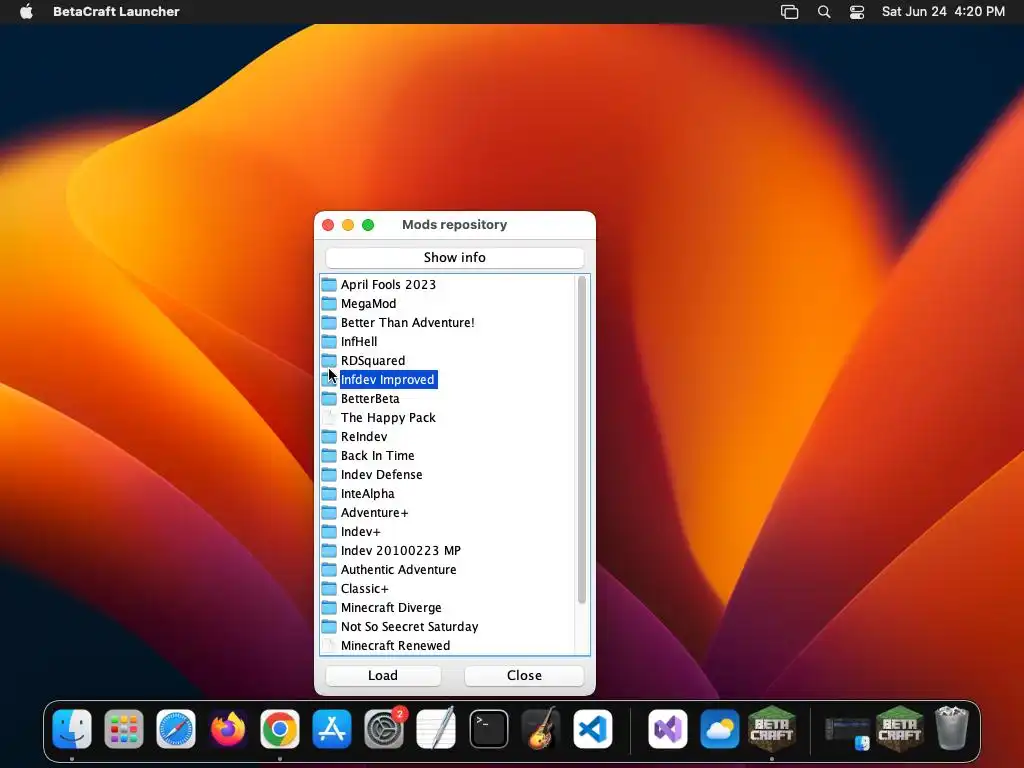Viewport: 1024px width, 768px height.
Task: Click the folder icon beside Classic+
Action: click(329, 588)
